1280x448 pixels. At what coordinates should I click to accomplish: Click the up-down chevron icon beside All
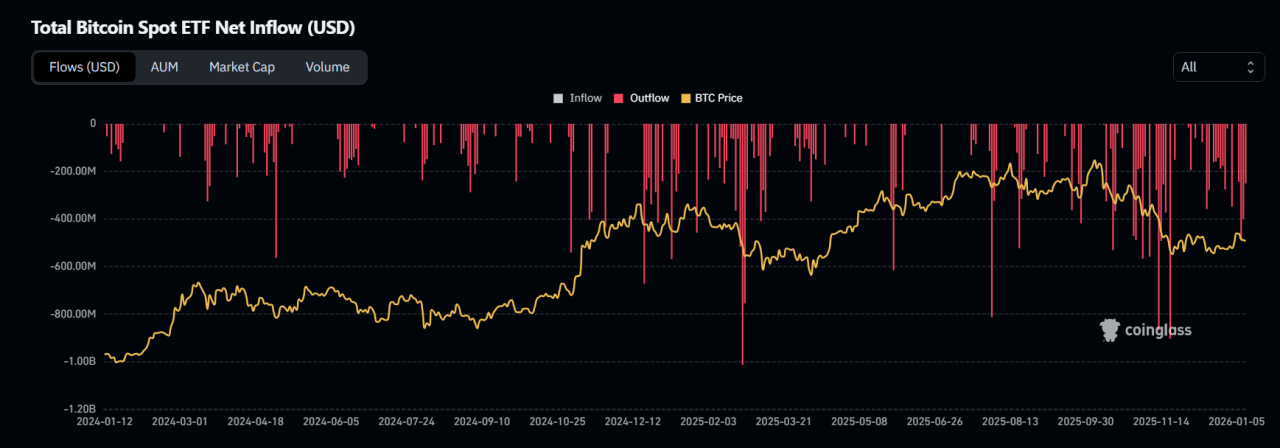click(x=1250, y=67)
